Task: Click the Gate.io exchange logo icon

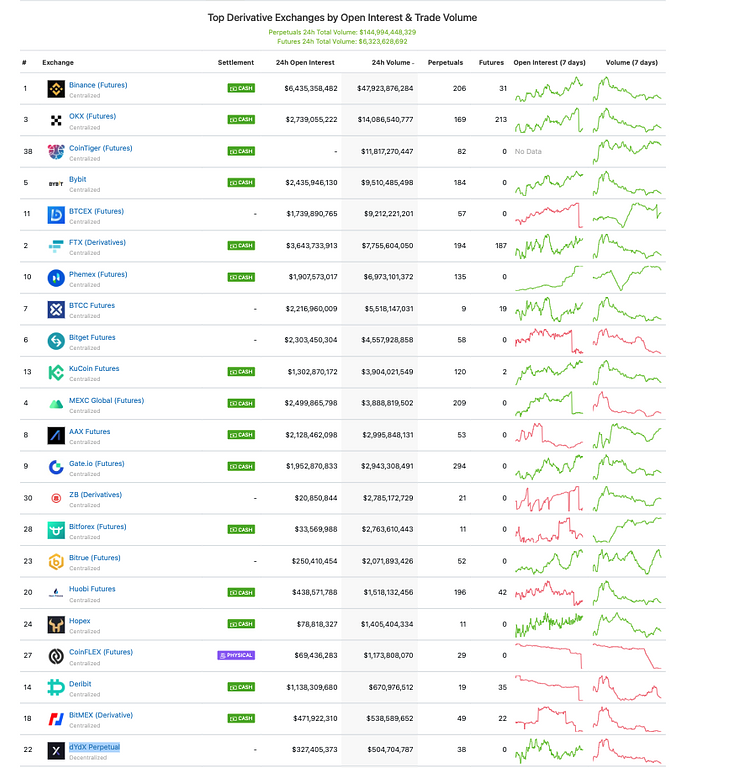Action: point(56,467)
